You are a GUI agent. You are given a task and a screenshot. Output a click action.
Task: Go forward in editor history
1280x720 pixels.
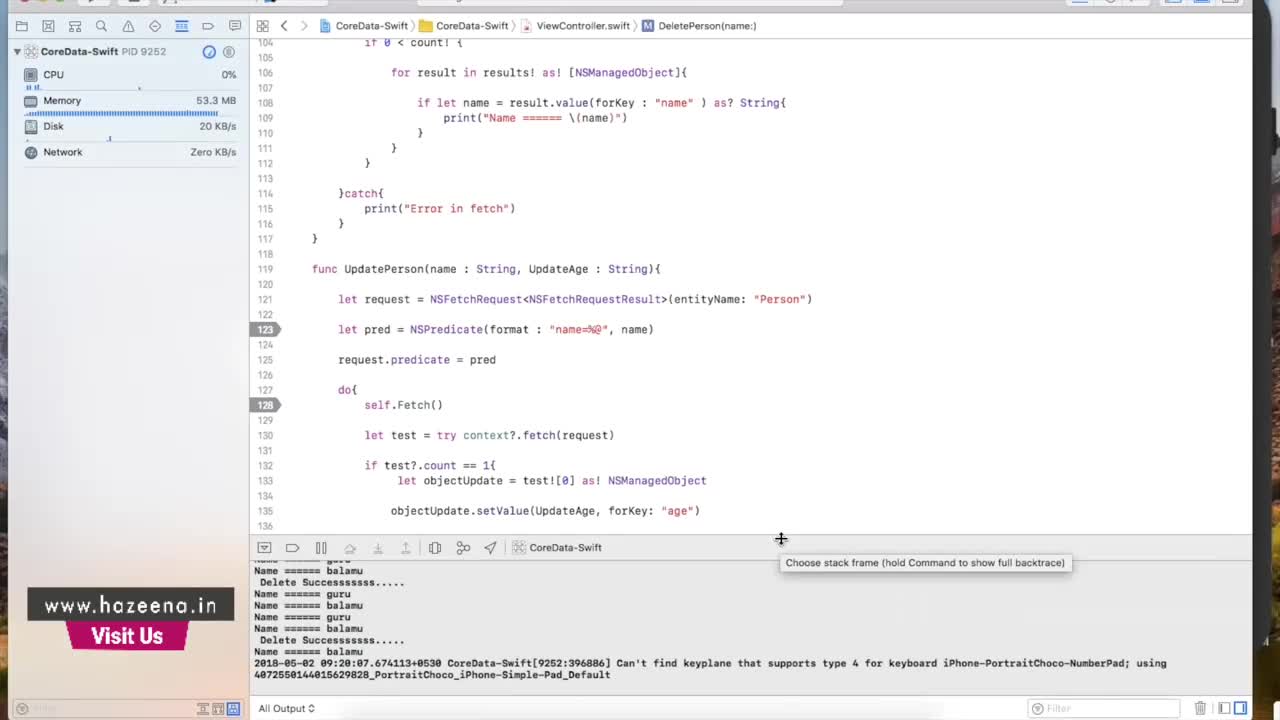point(304,26)
